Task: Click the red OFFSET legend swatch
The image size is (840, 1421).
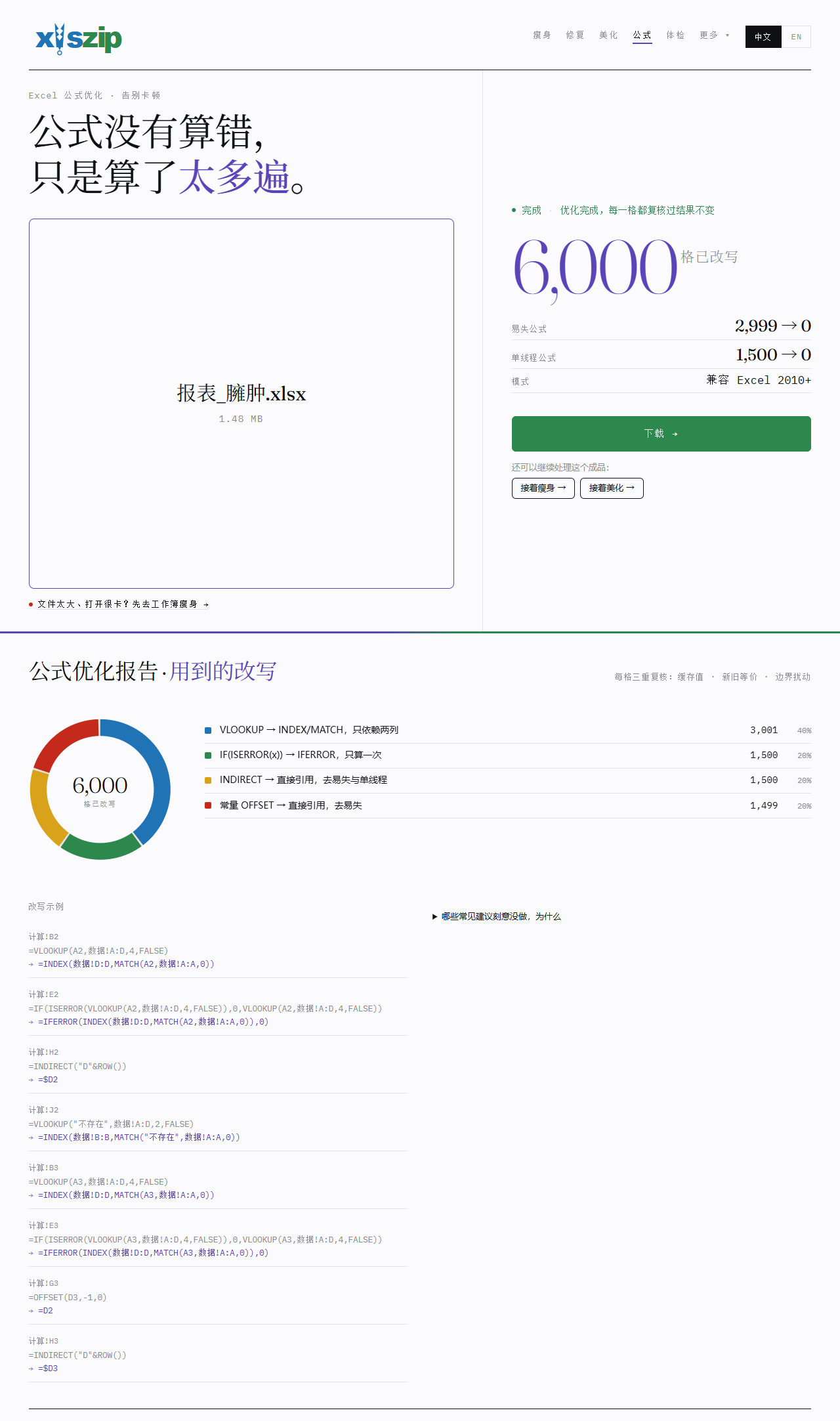Action: 208,805
